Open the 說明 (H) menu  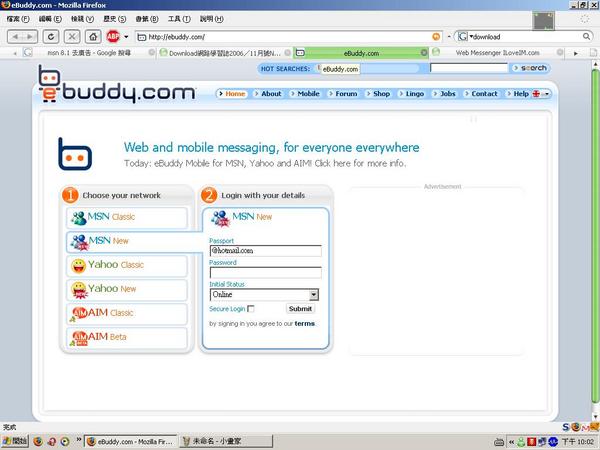[x=212, y=19]
